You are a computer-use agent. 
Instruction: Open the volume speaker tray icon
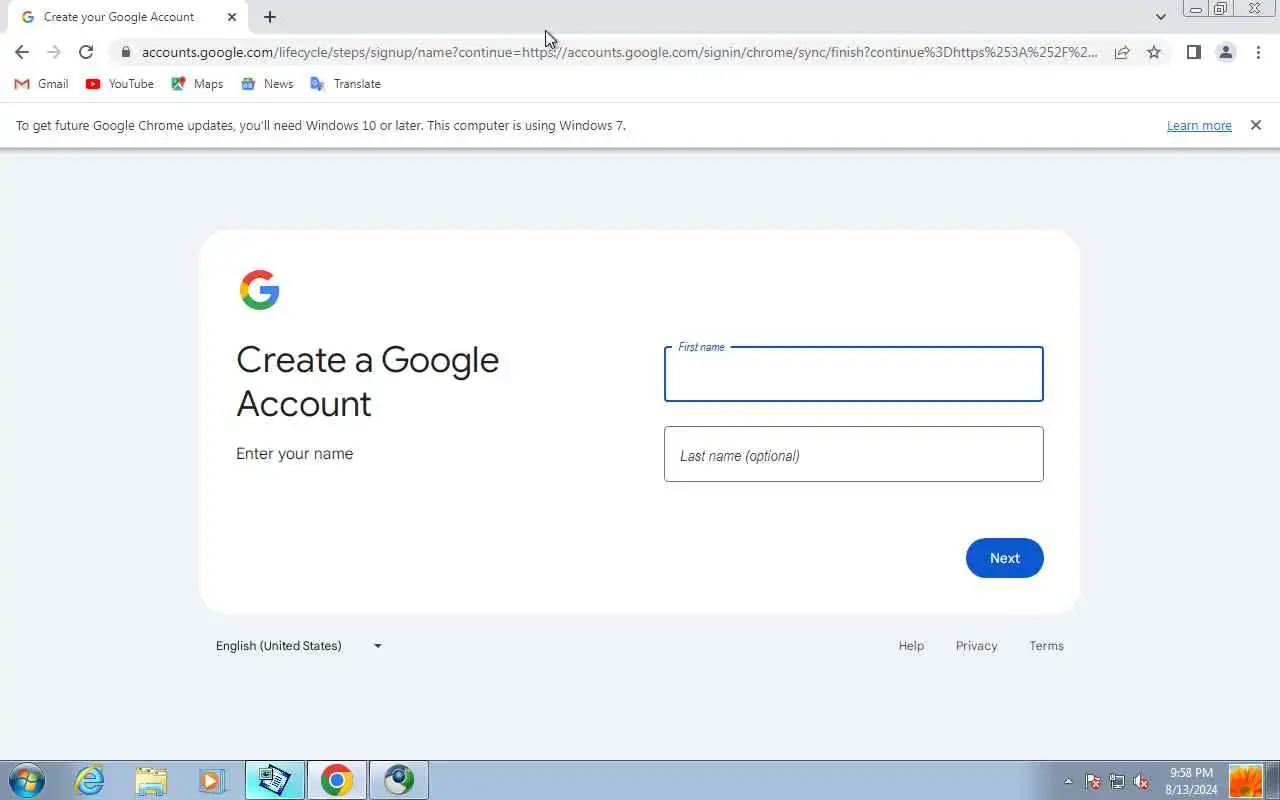pos(1142,782)
